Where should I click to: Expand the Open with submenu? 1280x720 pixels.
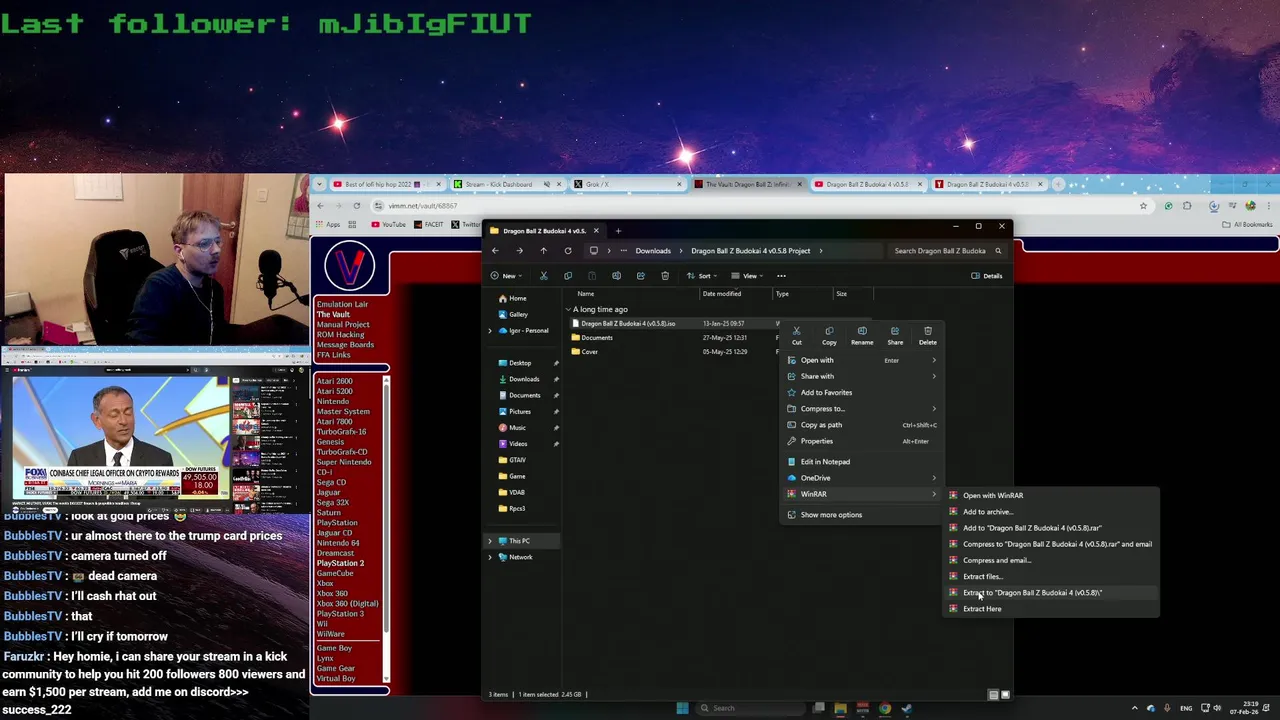(x=862, y=360)
